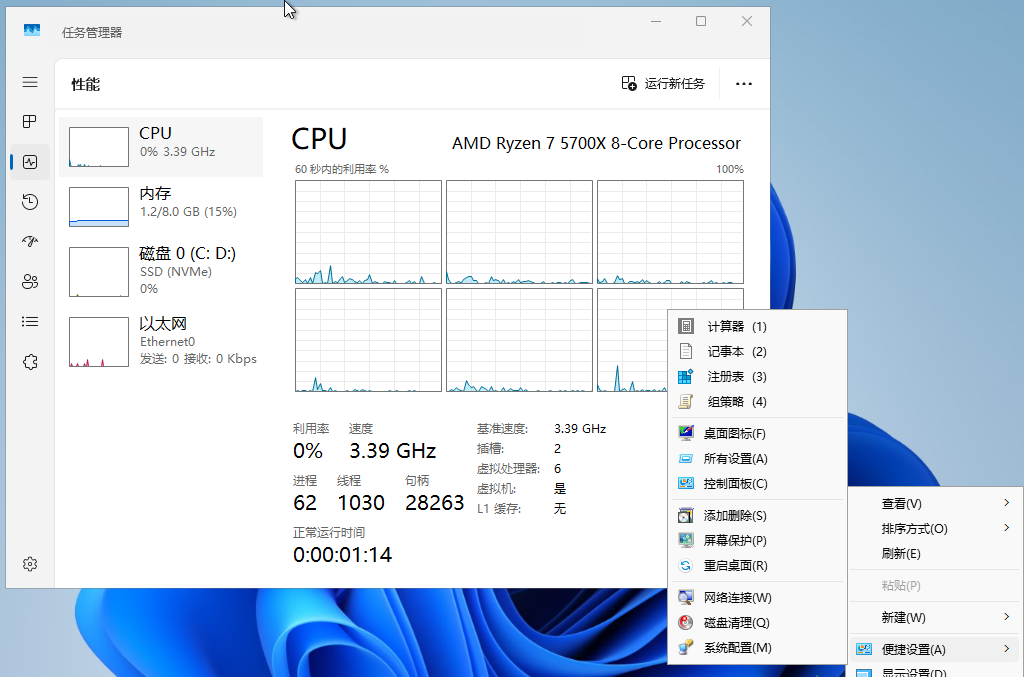The width and height of the screenshot is (1024, 677).
Task: Select the 内存 performance card
Action: tap(161, 207)
